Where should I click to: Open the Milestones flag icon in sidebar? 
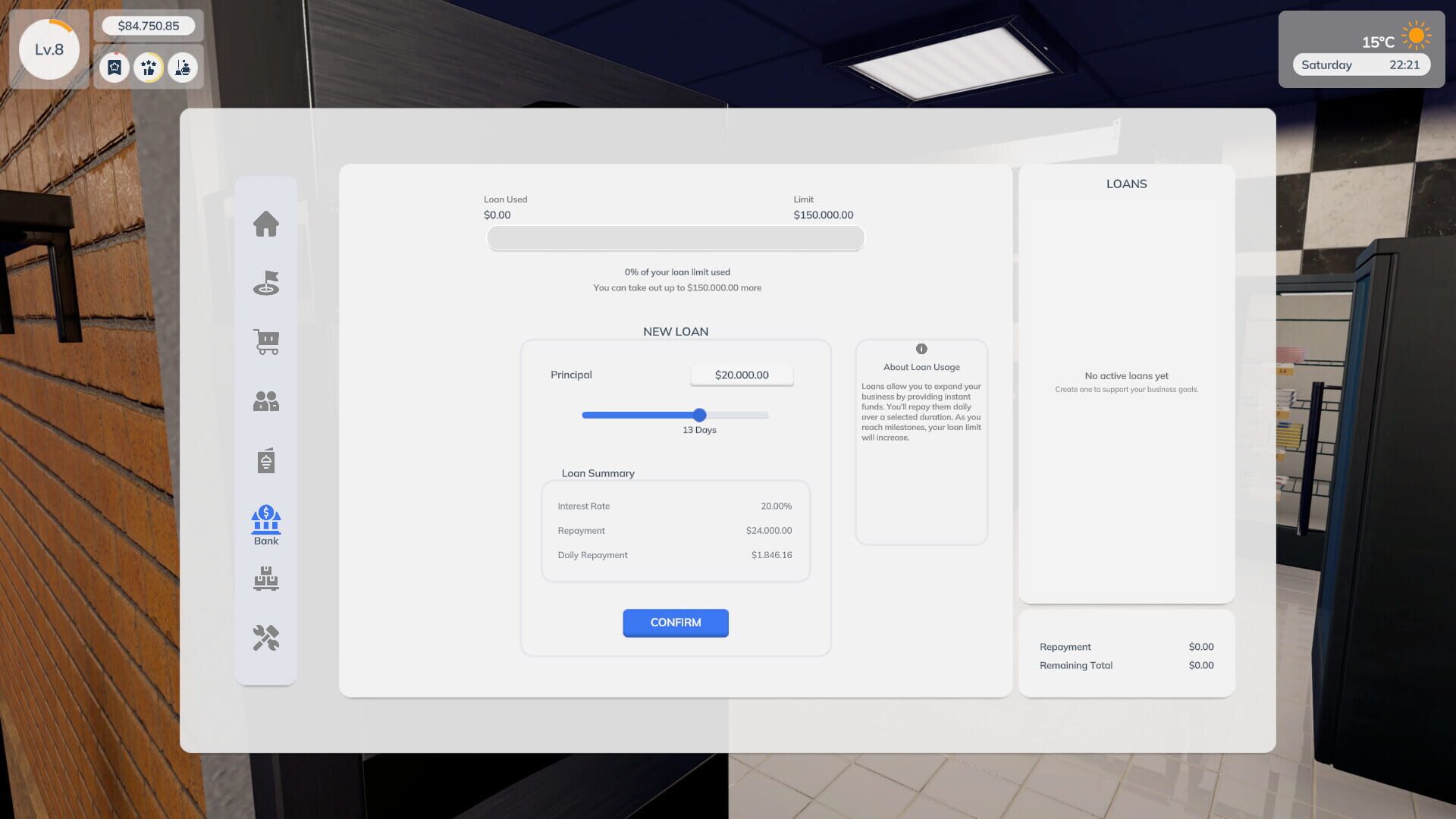(265, 283)
